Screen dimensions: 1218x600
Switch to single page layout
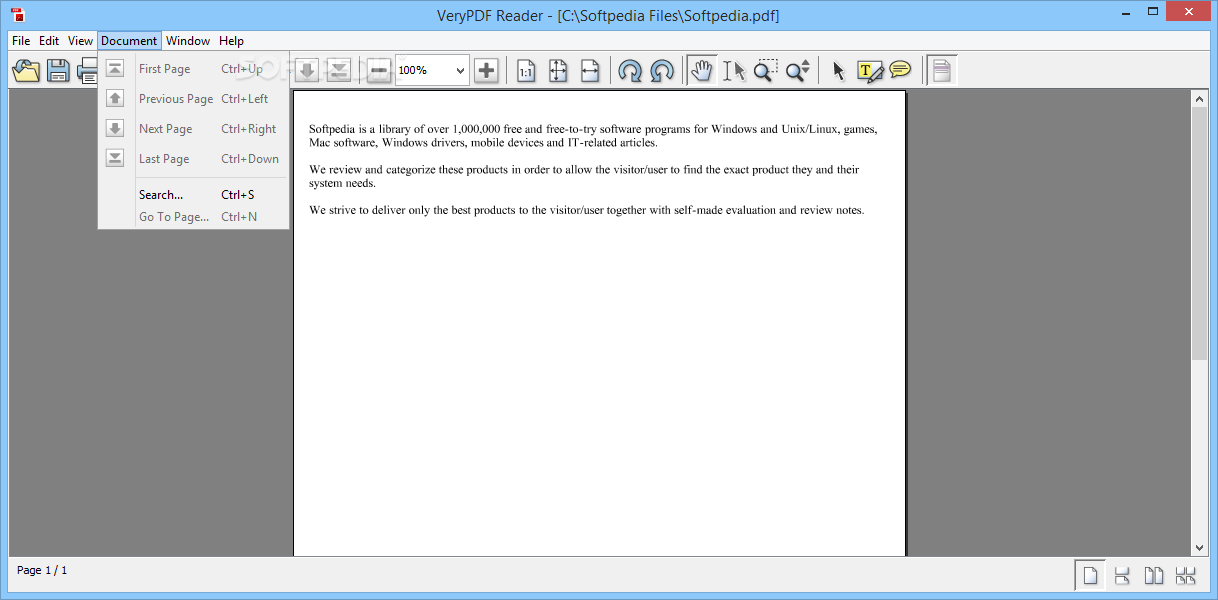click(x=1091, y=575)
